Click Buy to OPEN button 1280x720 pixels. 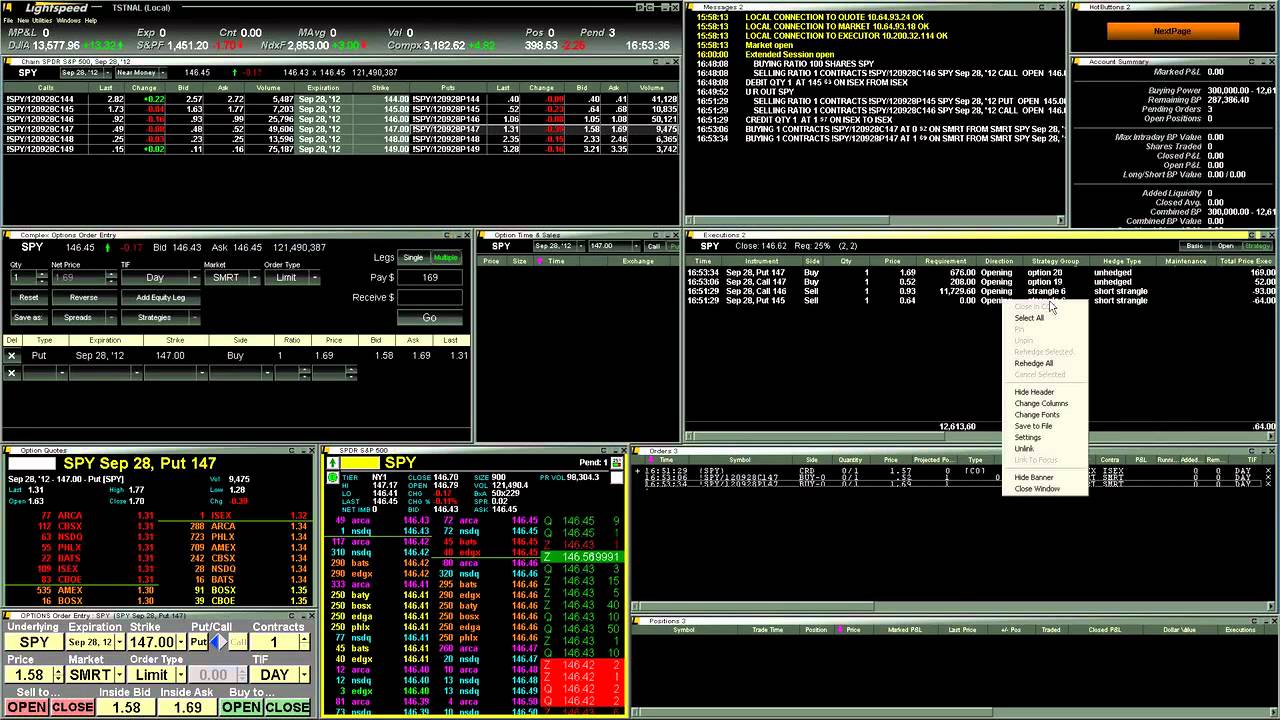coord(241,707)
